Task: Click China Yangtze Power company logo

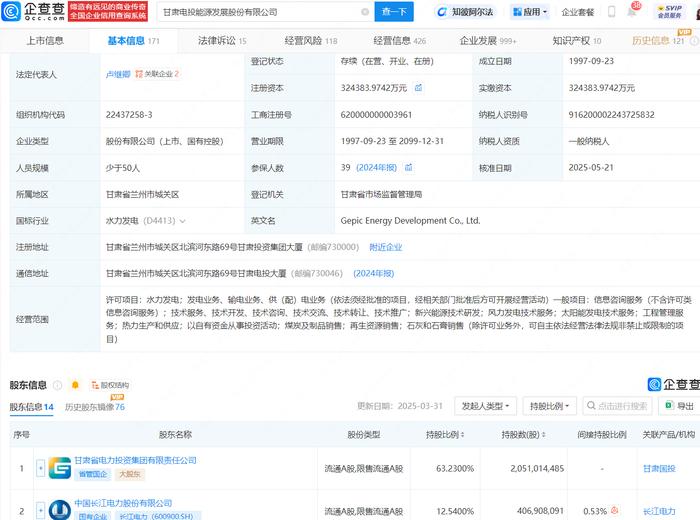Action: [60, 509]
